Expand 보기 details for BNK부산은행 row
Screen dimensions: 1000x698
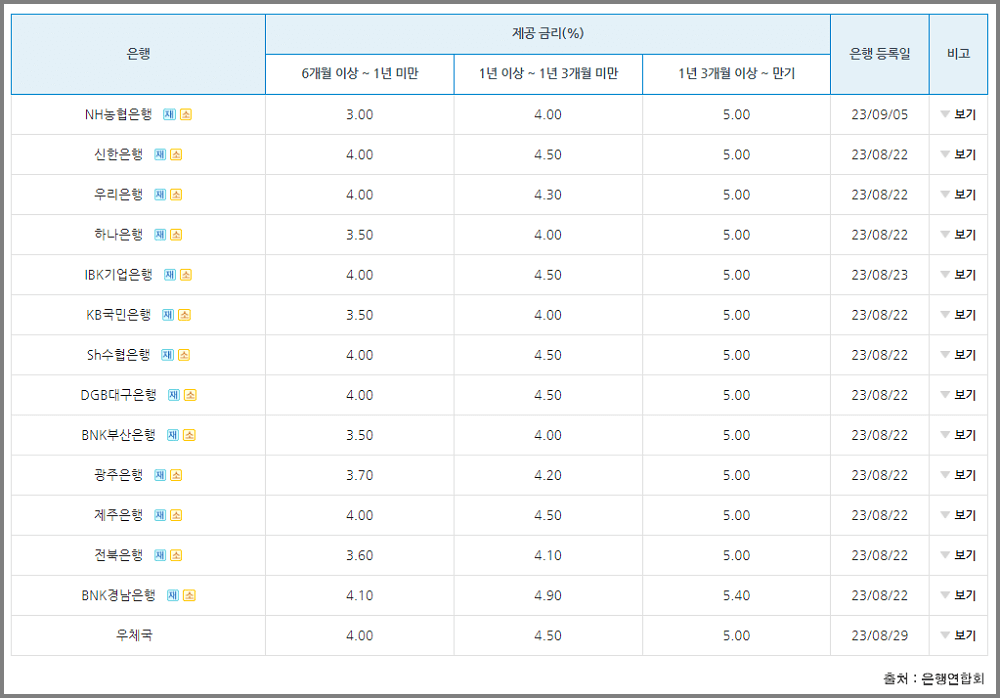[958, 435]
